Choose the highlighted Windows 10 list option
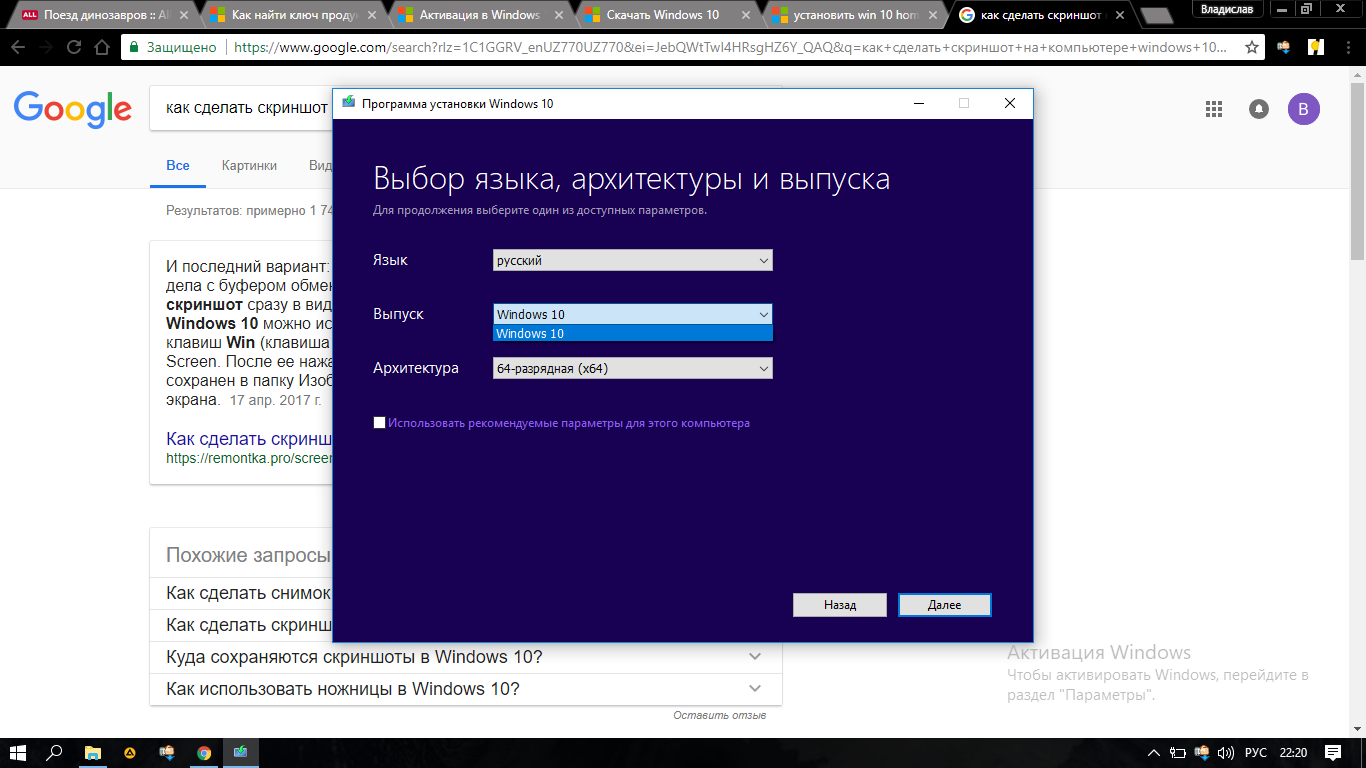The height and width of the screenshot is (768, 1366). tap(632, 333)
